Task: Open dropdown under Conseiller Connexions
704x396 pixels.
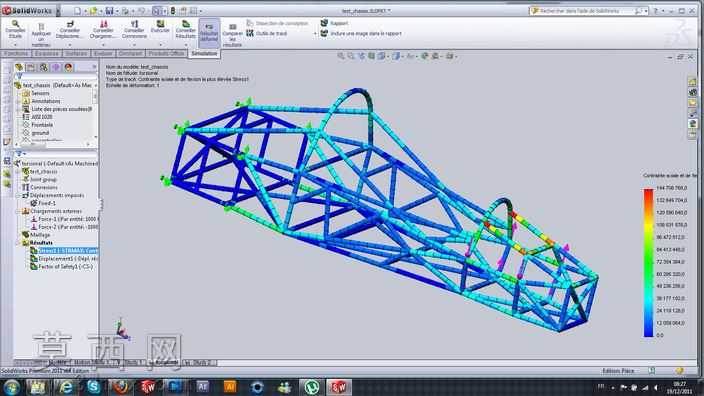Action: pyautogui.click(x=134, y=45)
